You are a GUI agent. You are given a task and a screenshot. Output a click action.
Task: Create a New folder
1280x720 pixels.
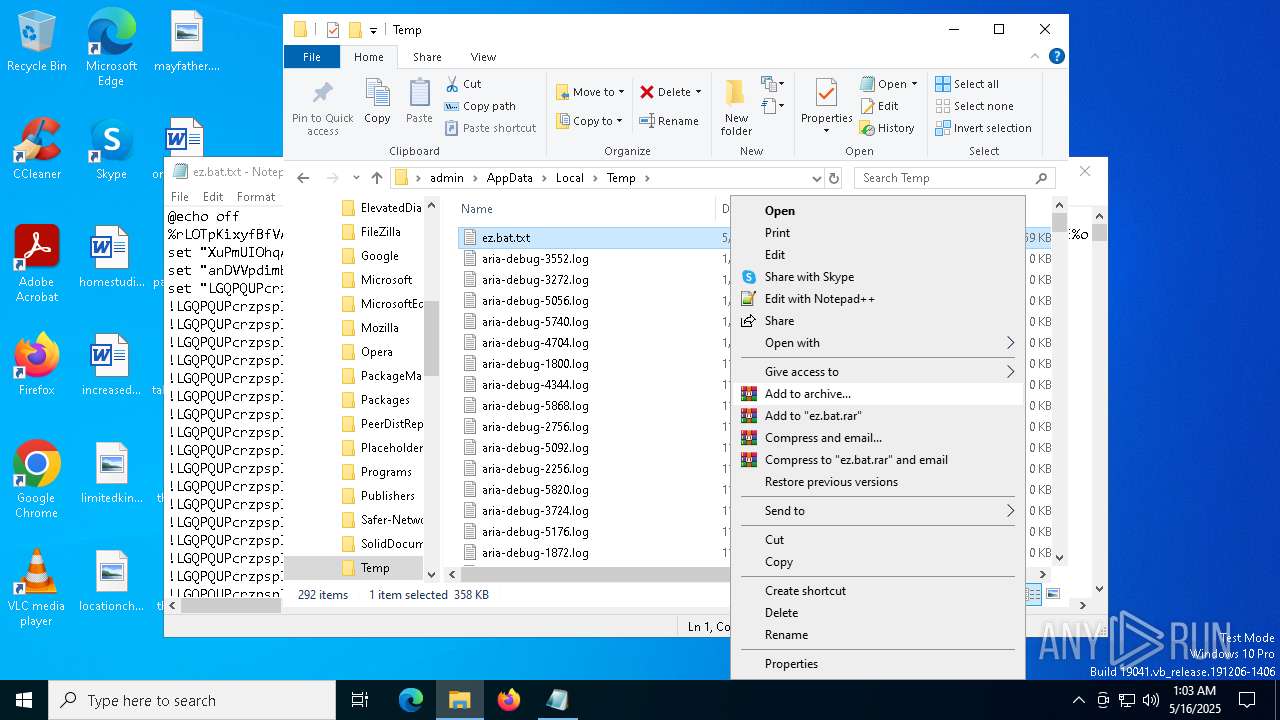point(736,107)
